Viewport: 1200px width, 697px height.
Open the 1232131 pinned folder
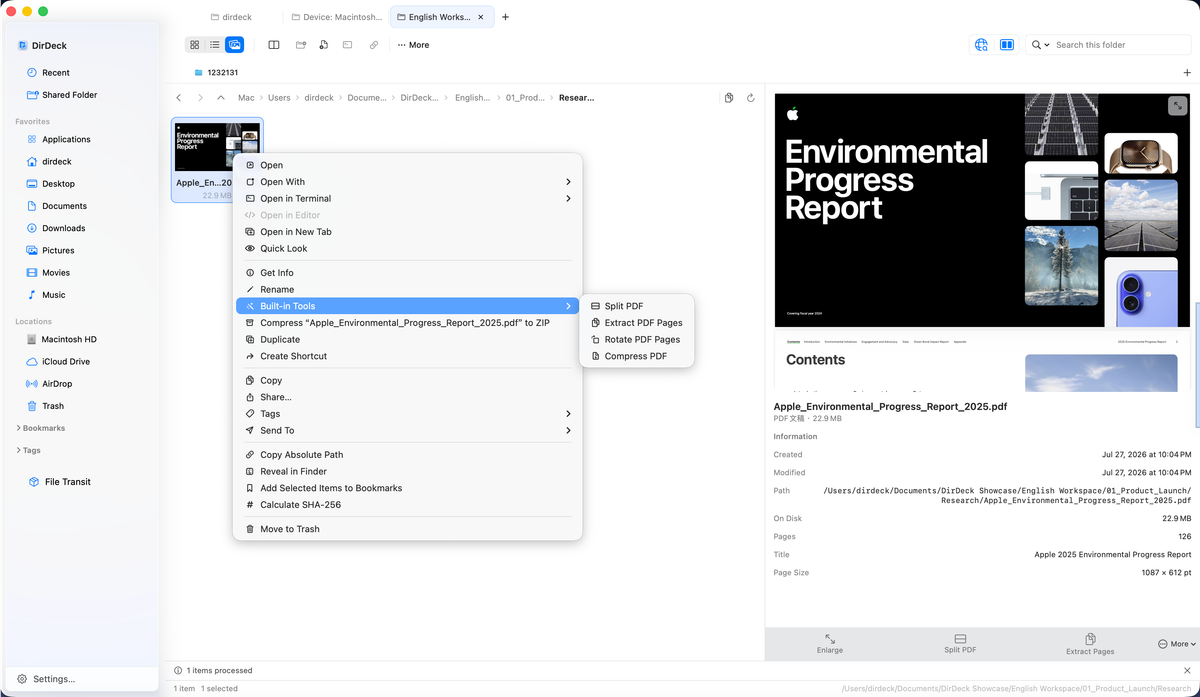click(215, 73)
